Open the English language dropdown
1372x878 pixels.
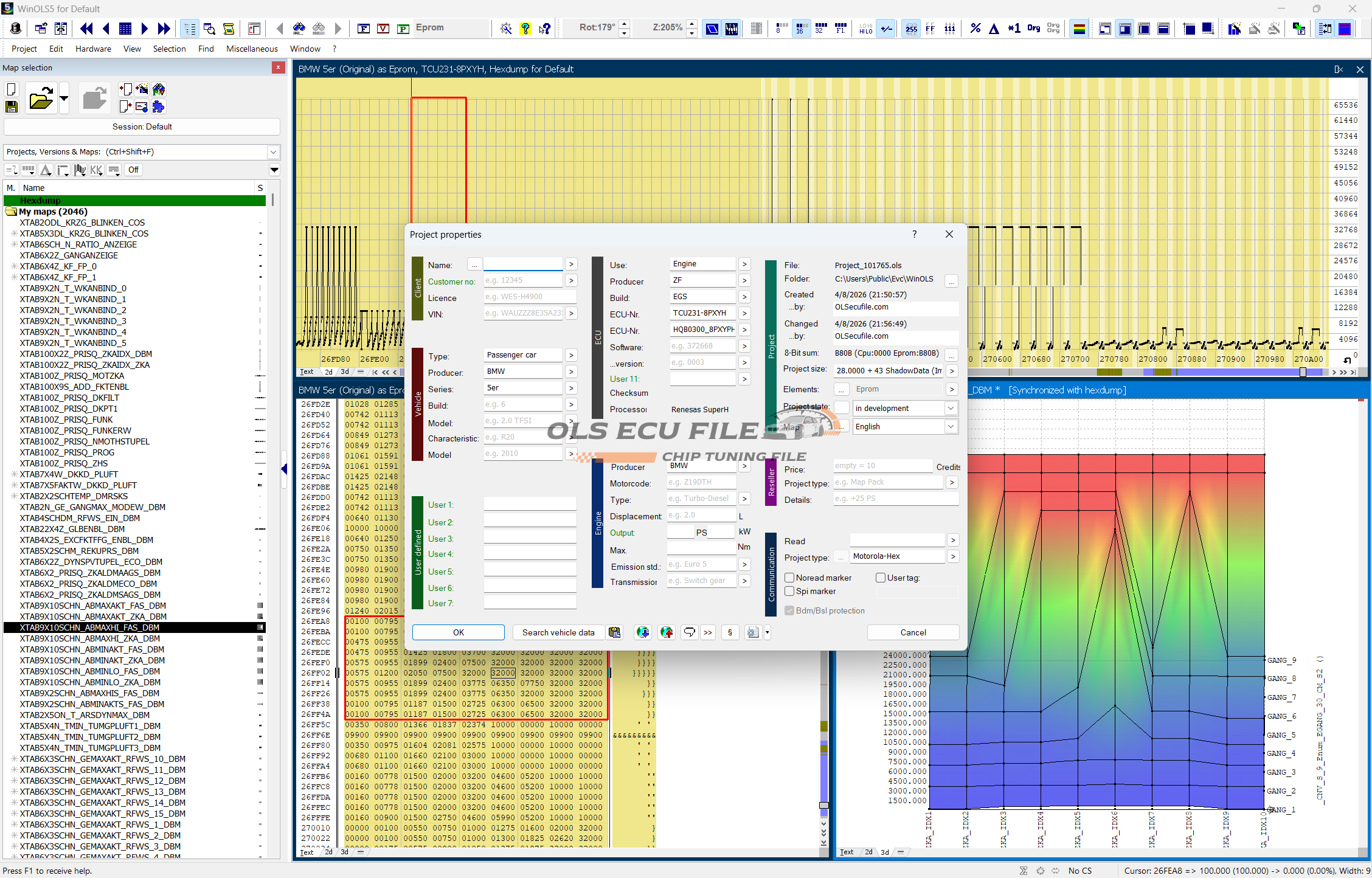click(950, 426)
